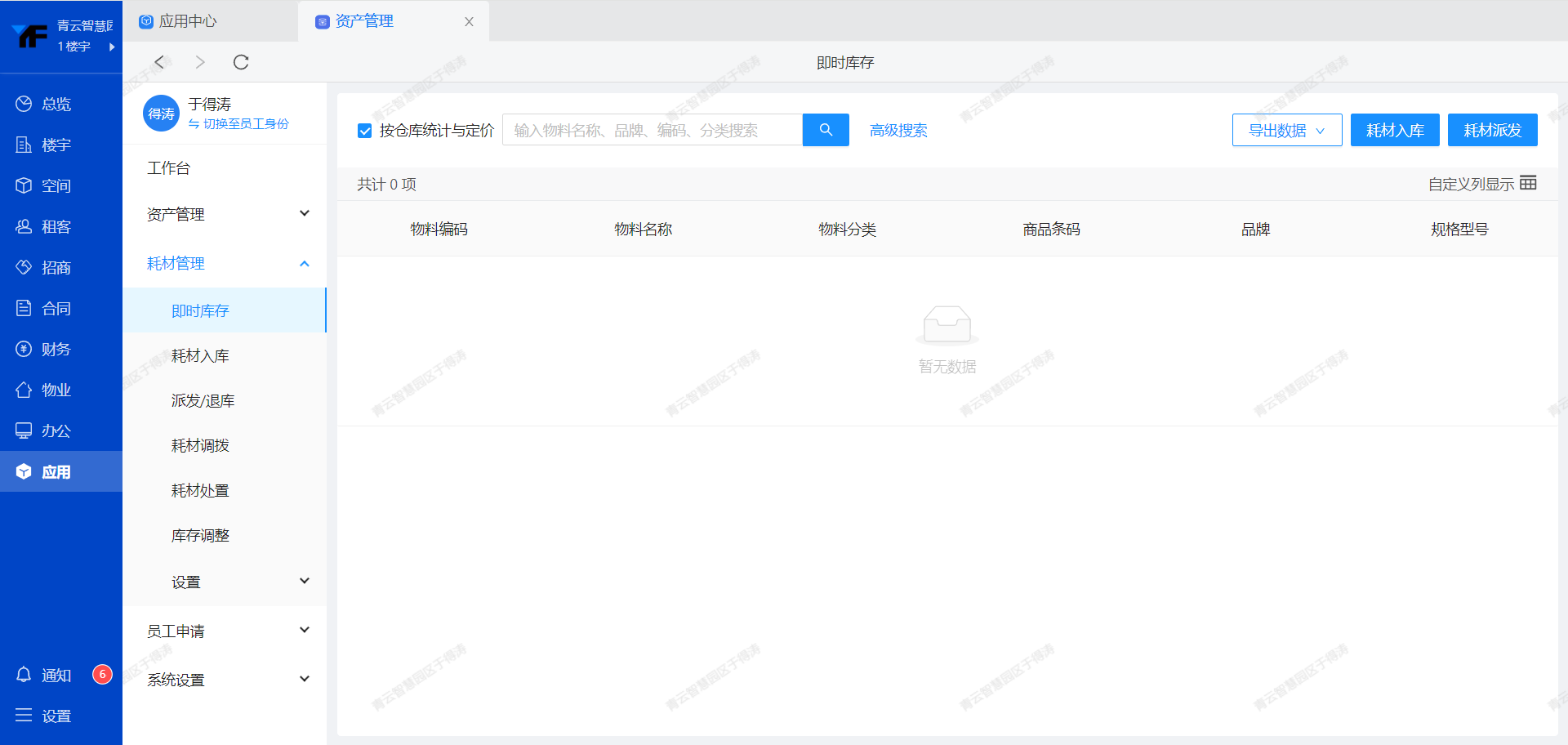Select 耗材调拨 in the side menu
Viewport: 1568px width, 745px height.
pos(200,445)
